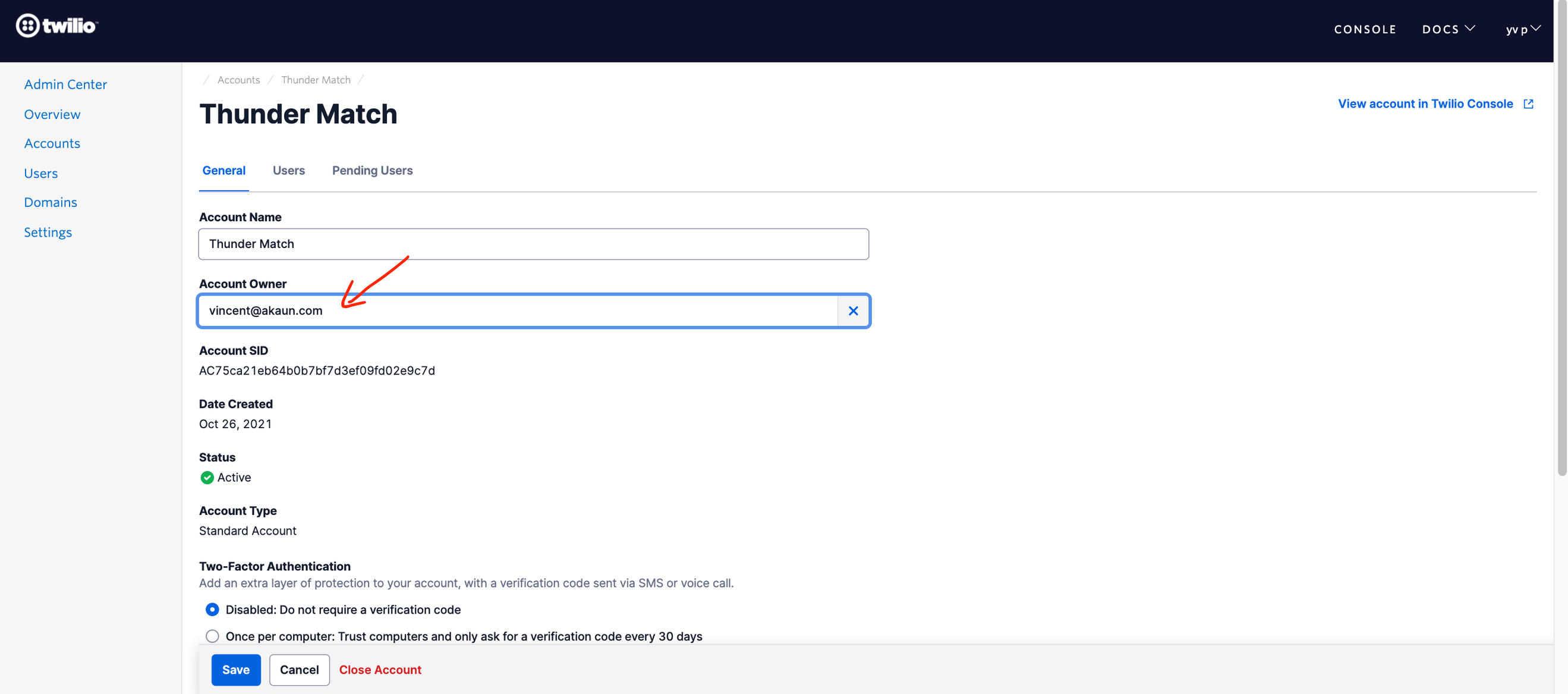Viewport: 1568px width, 694px height.
Task: Click the external link icon beside Twilio Console
Action: click(x=1528, y=104)
